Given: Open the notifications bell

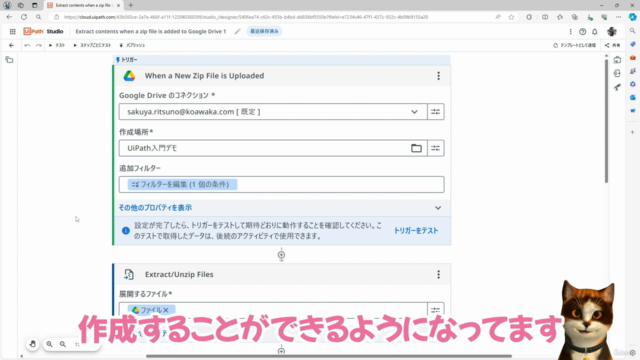Looking at the screenshot, I should click(595, 31).
